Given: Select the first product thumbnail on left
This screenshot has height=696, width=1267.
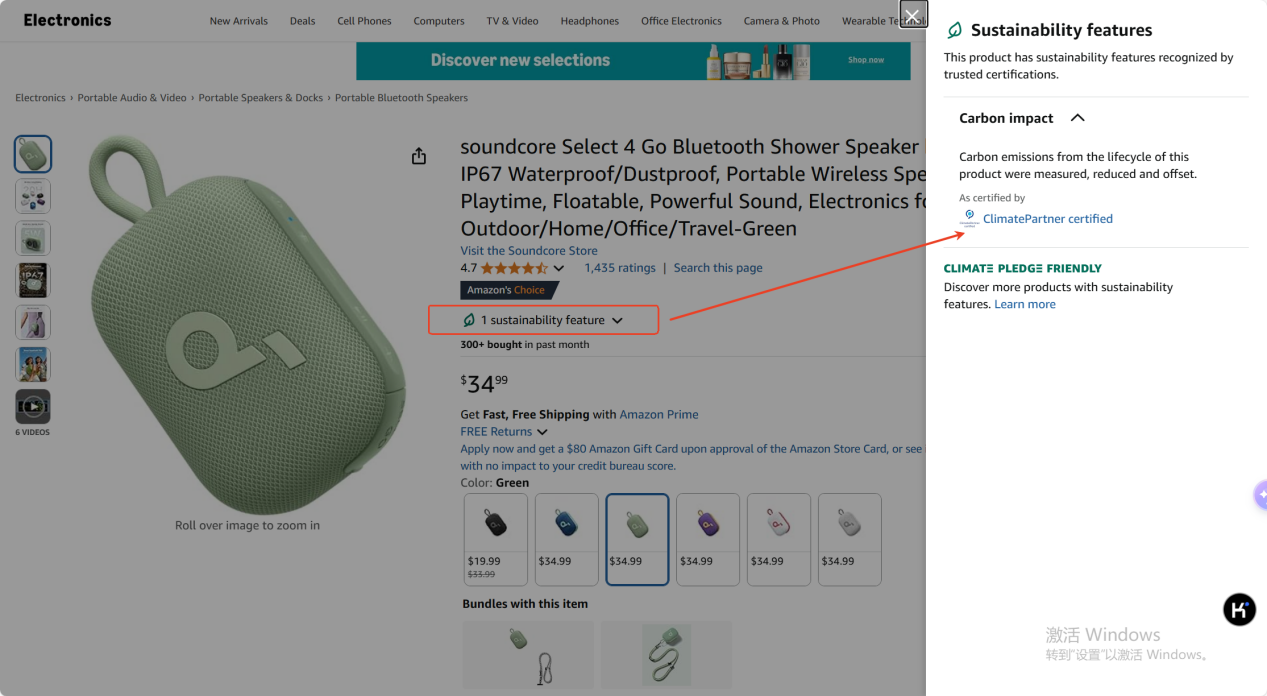Looking at the screenshot, I should click(x=33, y=154).
